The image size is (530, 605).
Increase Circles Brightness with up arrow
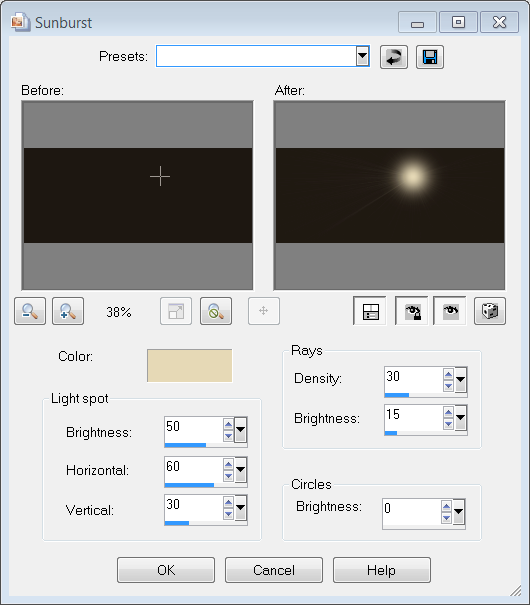(x=446, y=506)
